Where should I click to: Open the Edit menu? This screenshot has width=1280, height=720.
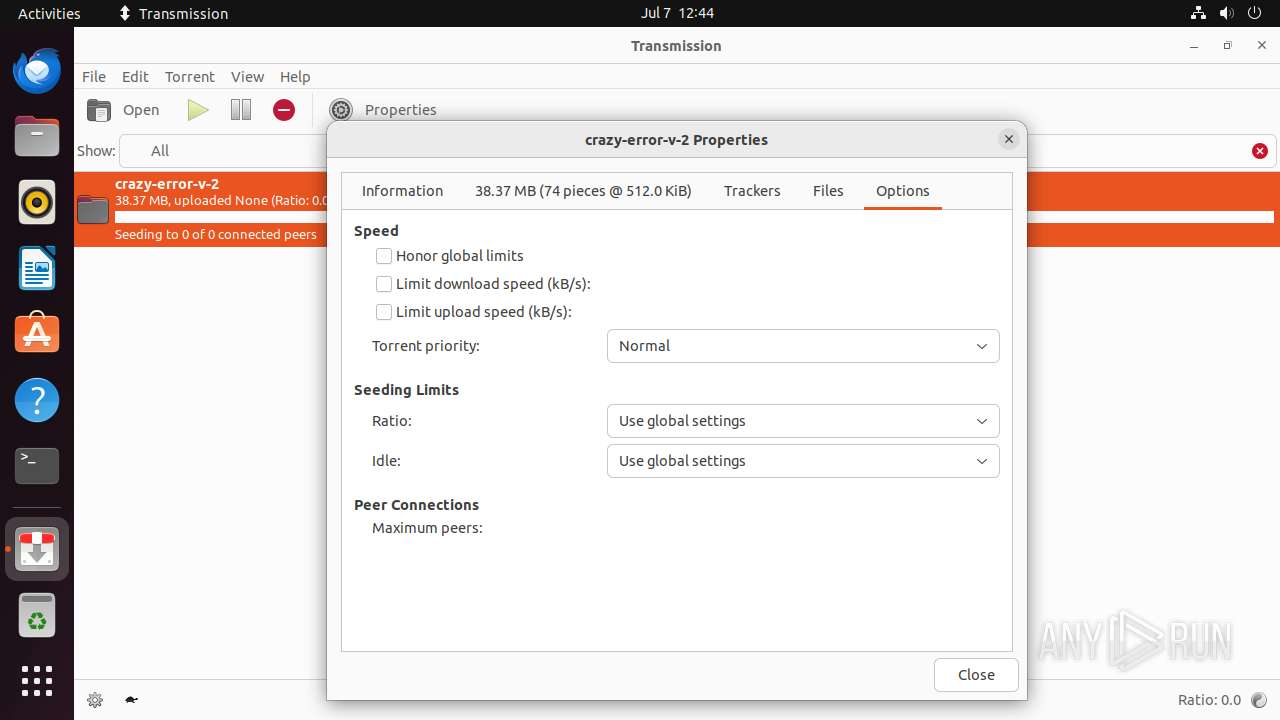click(135, 77)
